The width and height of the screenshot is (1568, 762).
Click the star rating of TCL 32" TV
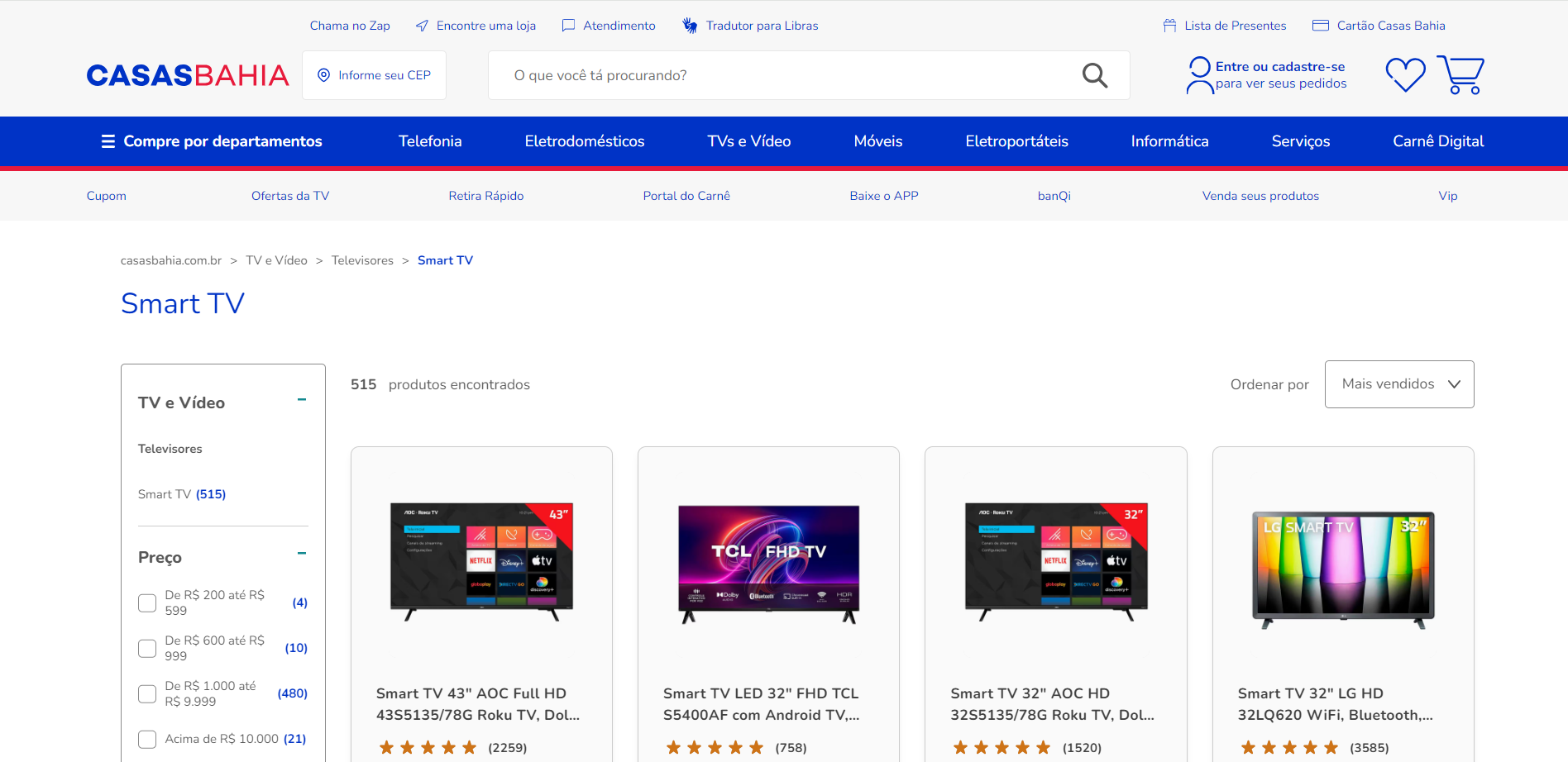pyautogui.click(x=715, y=748)
